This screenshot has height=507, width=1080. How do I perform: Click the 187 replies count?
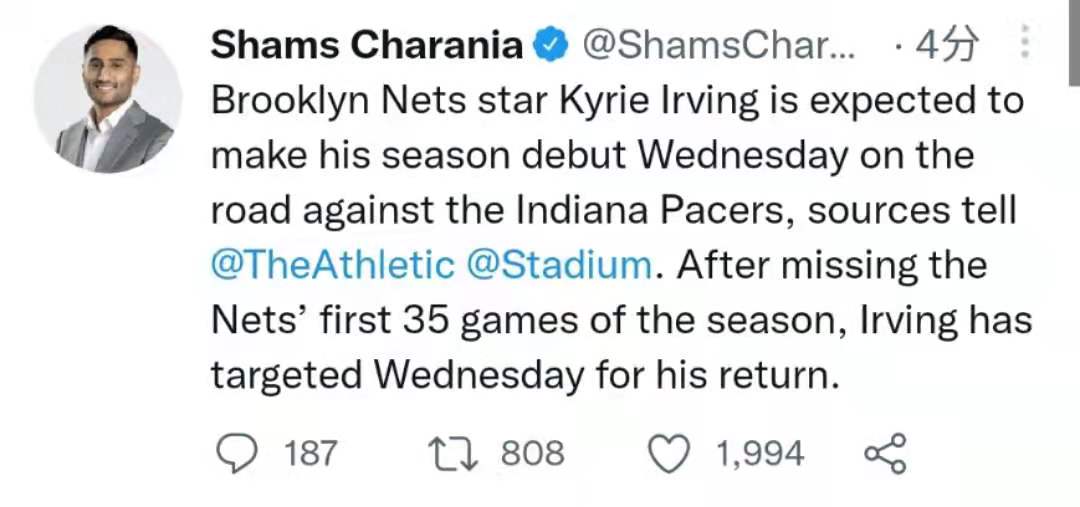(311, 454)
